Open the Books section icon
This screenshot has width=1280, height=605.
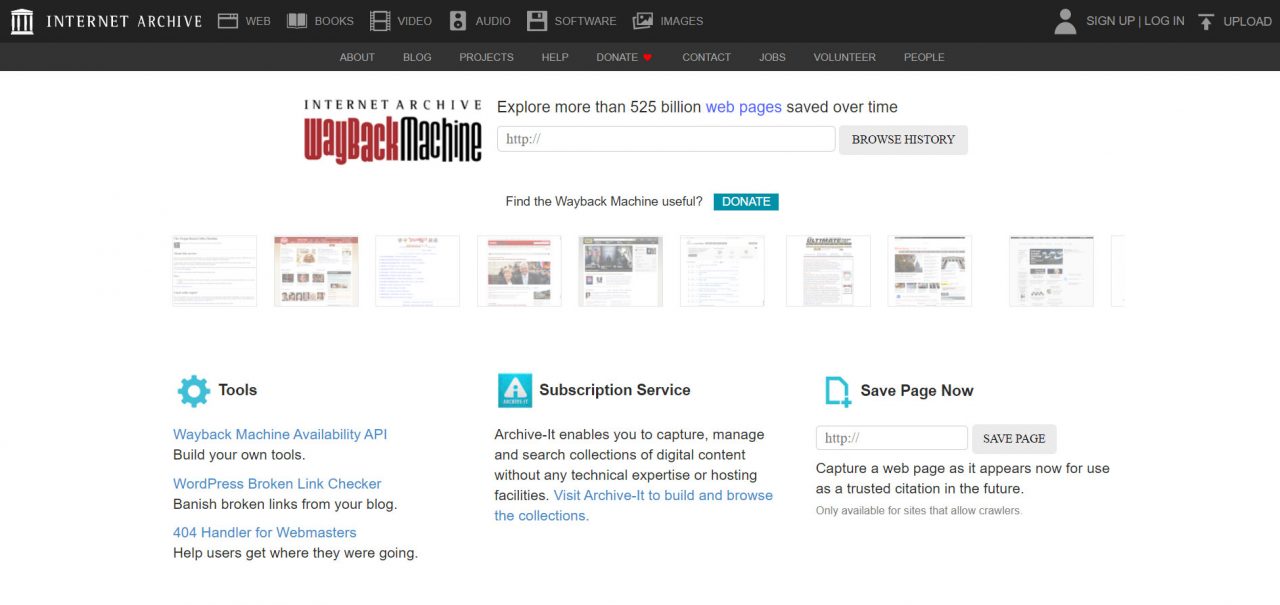[297, 21]
